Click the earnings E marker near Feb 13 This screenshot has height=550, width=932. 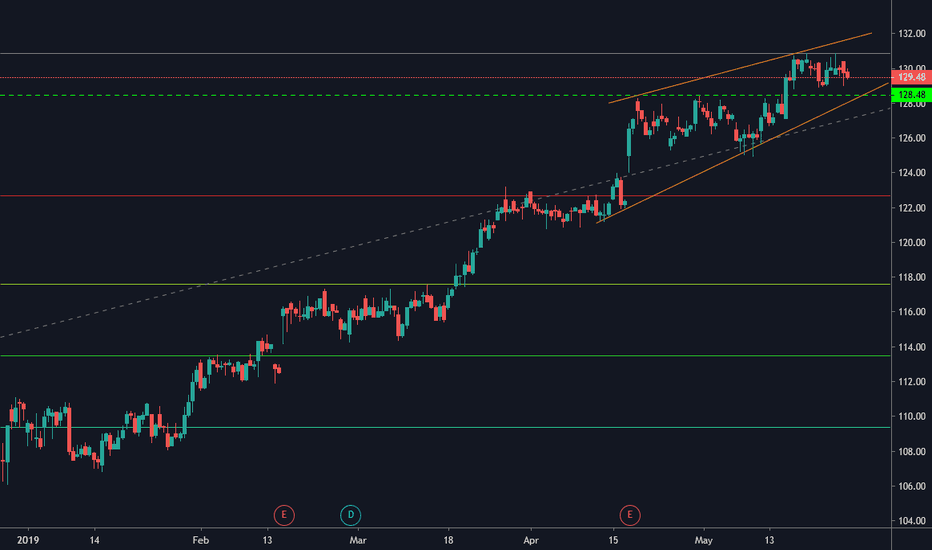(284, 515)
